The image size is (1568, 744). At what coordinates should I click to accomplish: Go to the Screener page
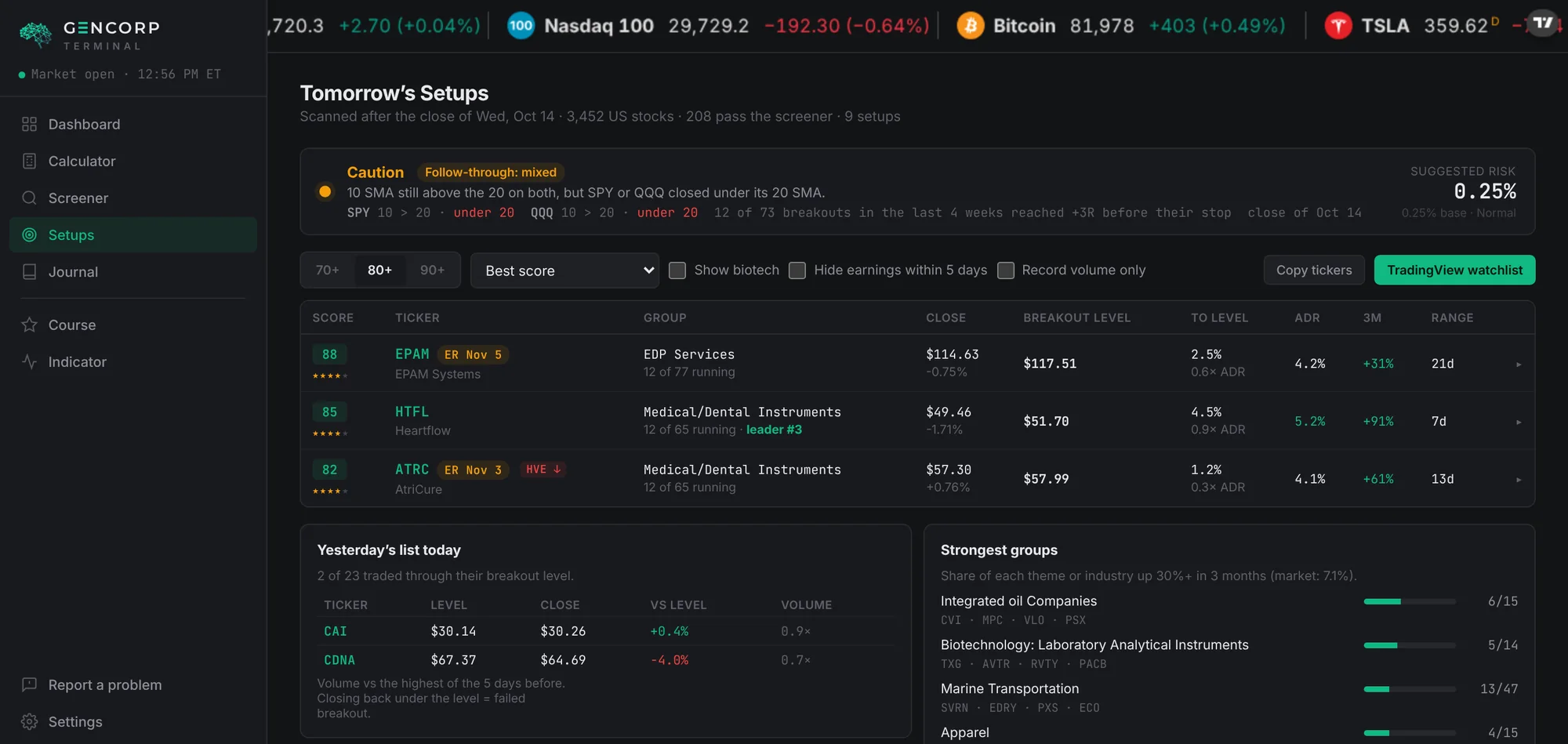pyautogui.click(x=133, y=198)
